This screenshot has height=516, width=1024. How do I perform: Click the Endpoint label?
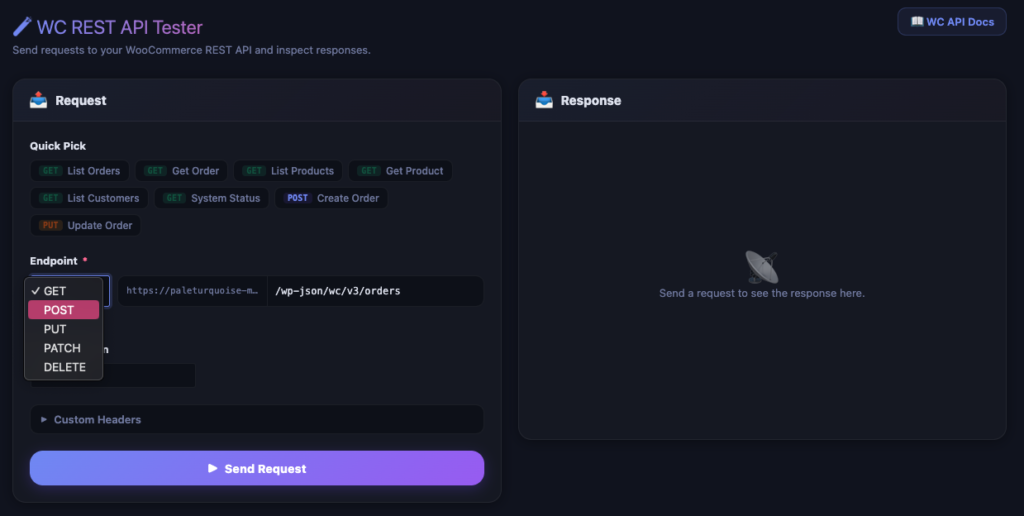click(x=54, y=261)
